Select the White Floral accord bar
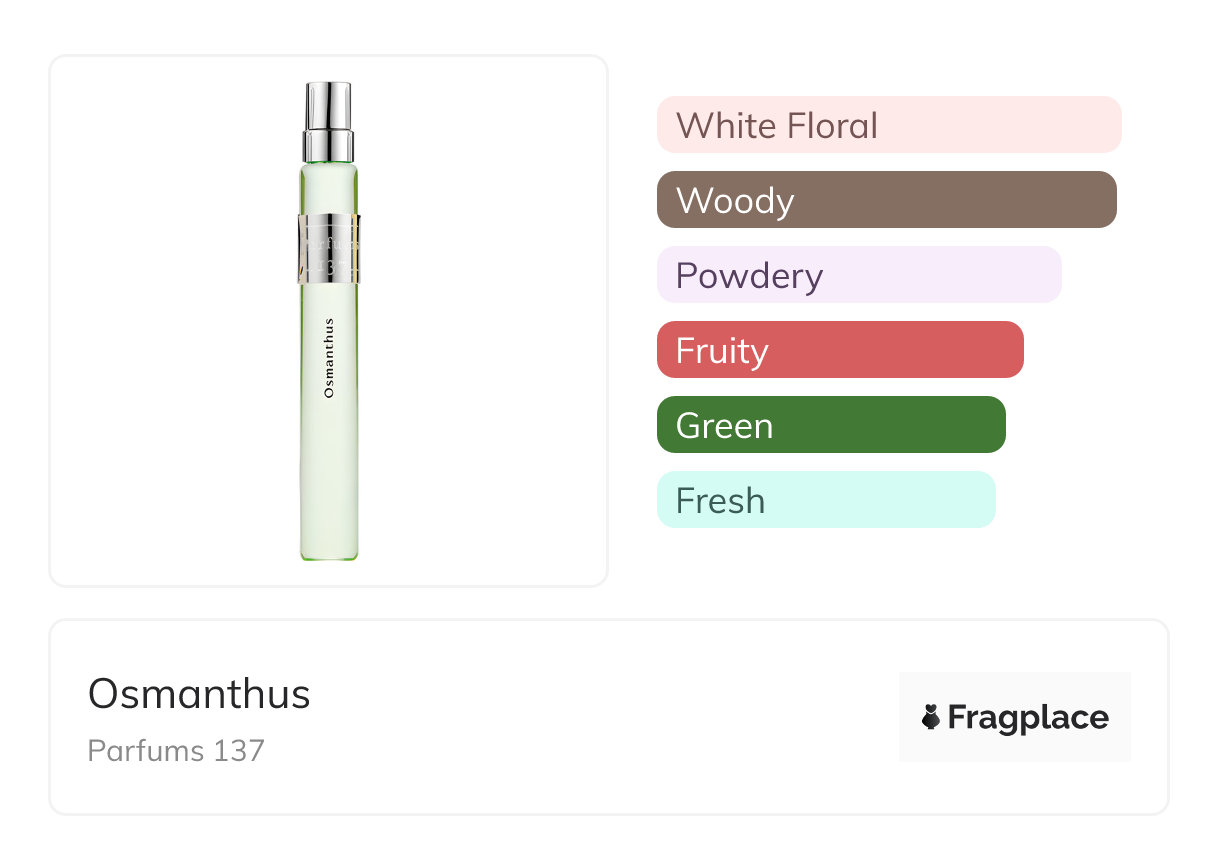 pyautogui.click(x=888, y=125)
